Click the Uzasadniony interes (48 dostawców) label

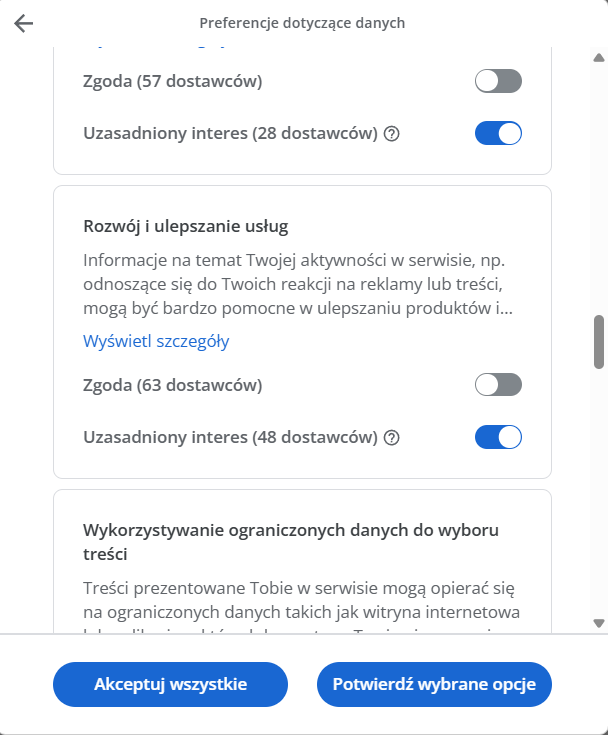point(231,437)
